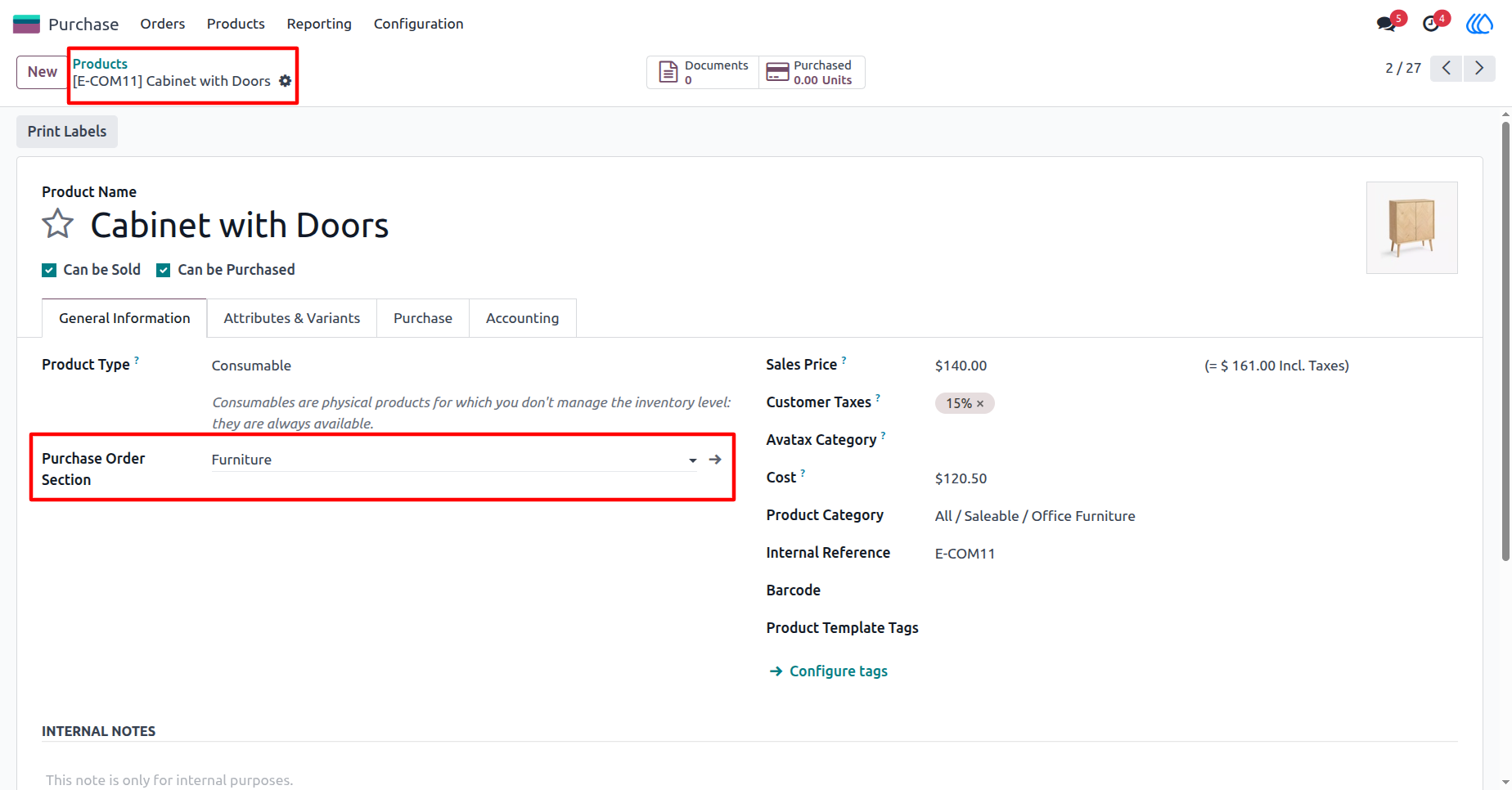Open the gear actions menu beside the product title
Screen dimensions: 1512x790
click(x=285, y=81)
